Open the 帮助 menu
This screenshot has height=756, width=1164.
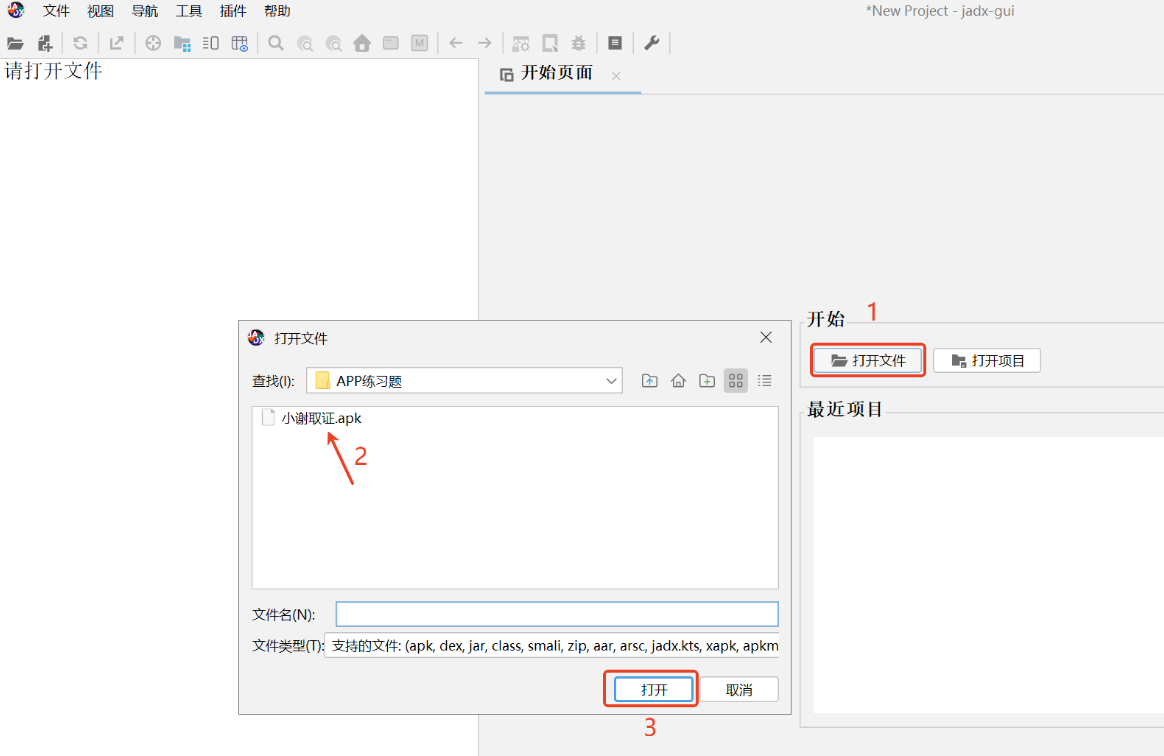[x=277, y=11]
